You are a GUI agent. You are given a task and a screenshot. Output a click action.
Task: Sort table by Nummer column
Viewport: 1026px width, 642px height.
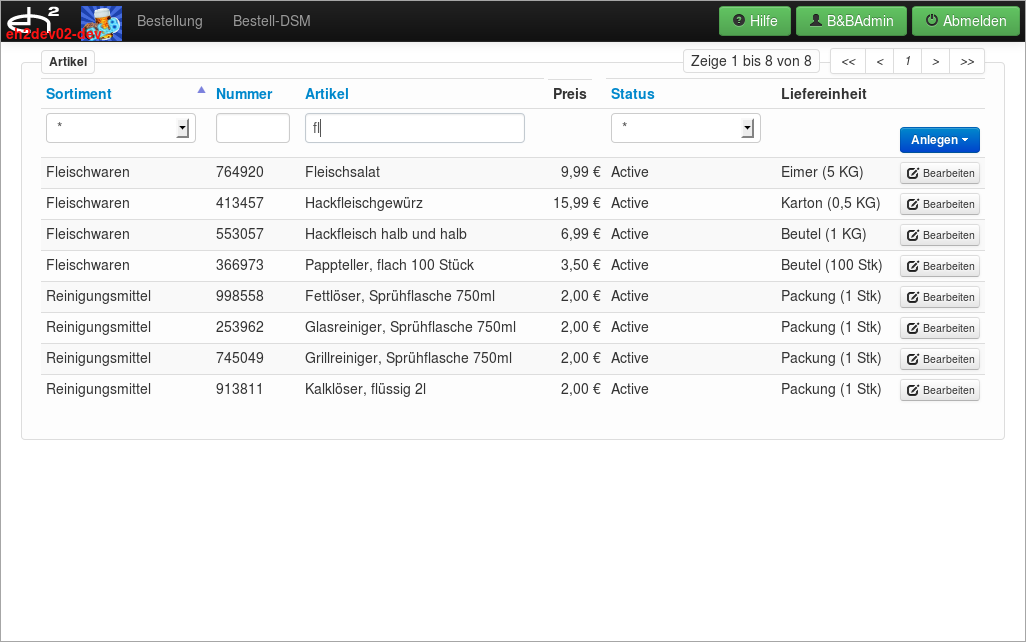tap(244, 94)
